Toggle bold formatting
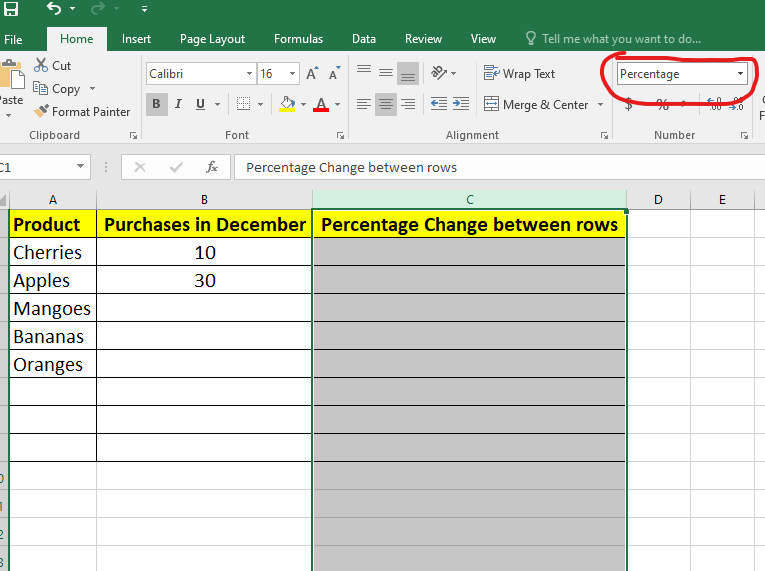This screenshot has height=571, width=765. 156,104
